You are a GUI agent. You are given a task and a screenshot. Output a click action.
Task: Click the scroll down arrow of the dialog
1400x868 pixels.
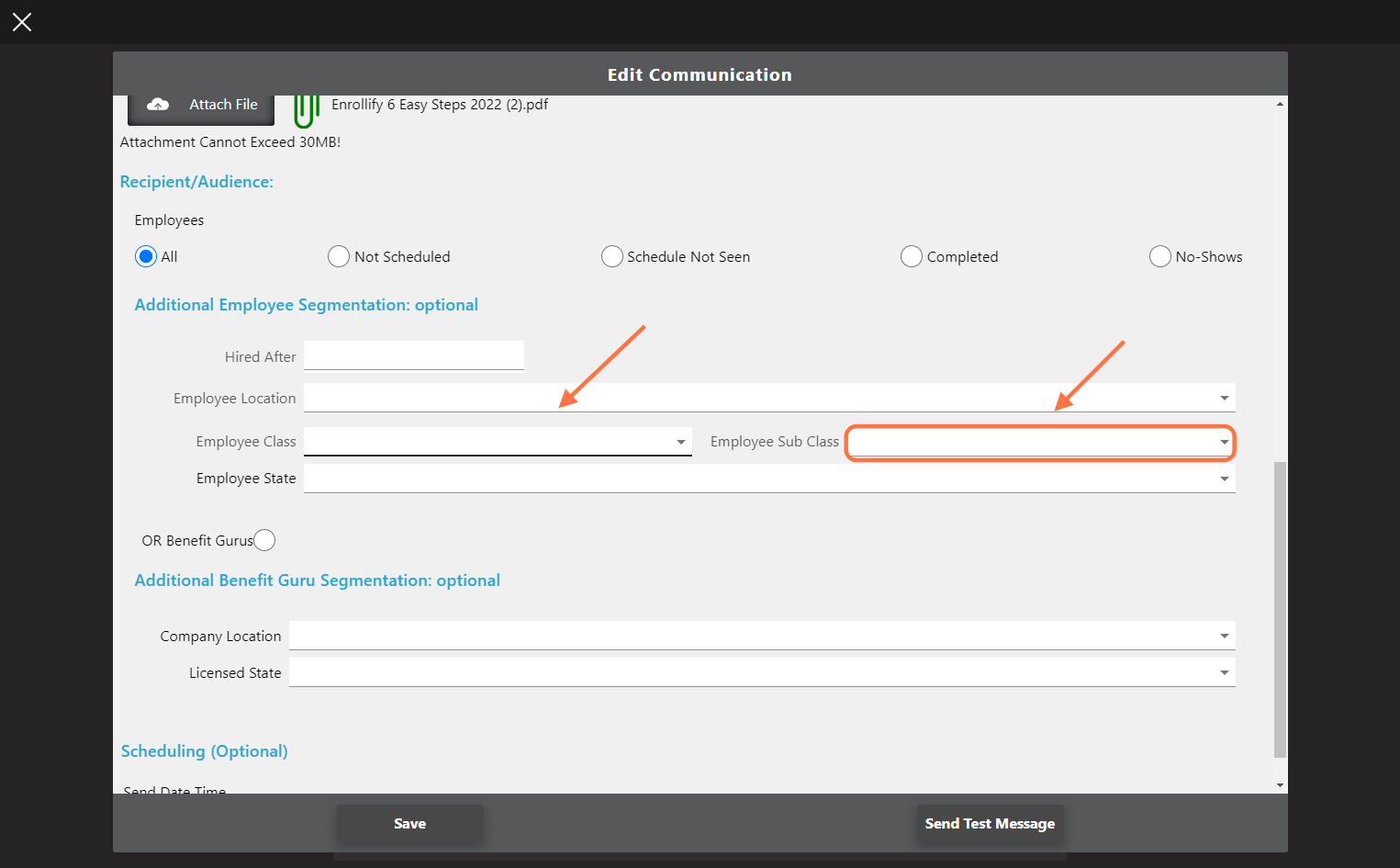pyautogui.click(x=1280, y=785)
